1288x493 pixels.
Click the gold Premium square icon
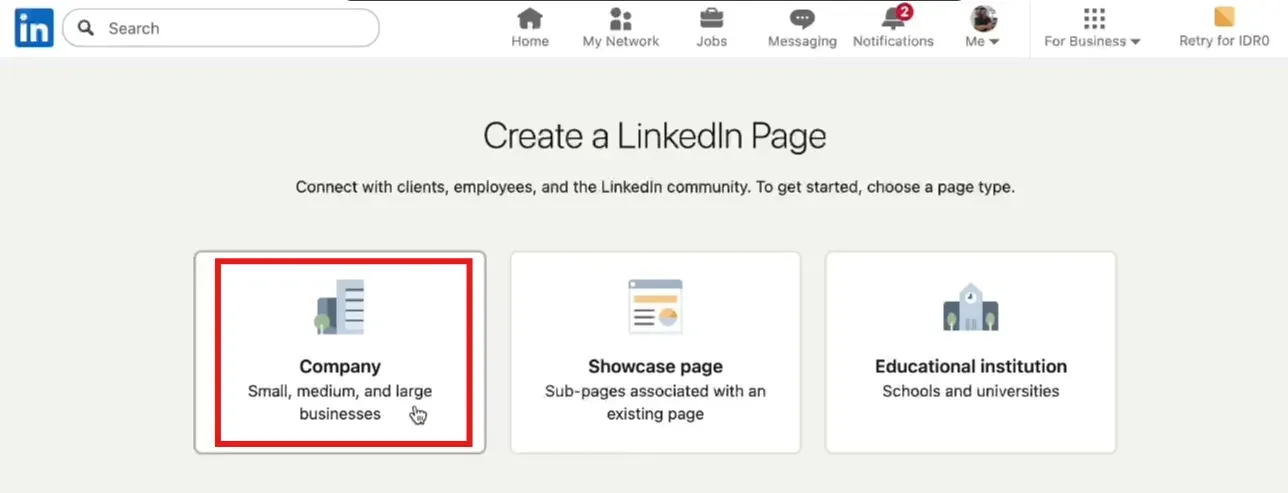(x=1224, y=17)
